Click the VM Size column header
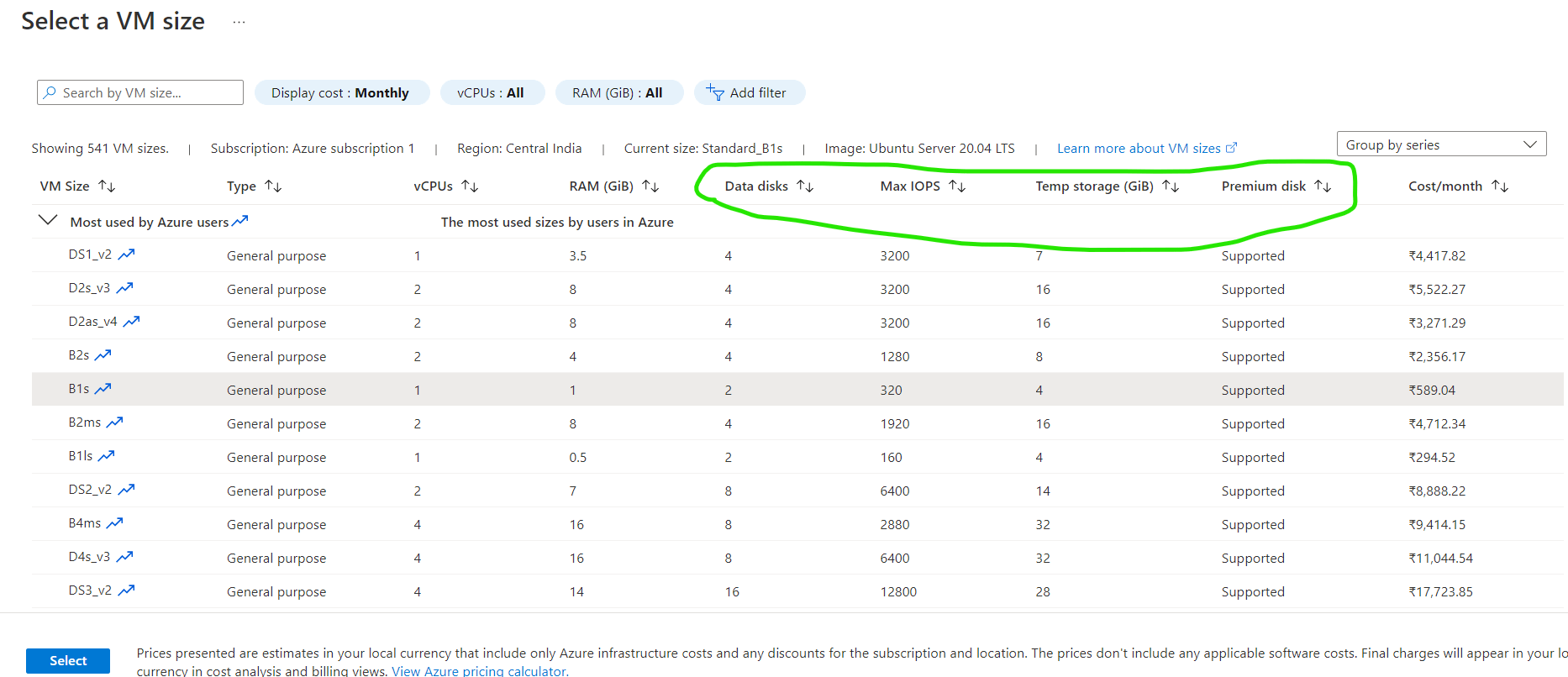Viewport: 1568px width, 677px height. (65, 186)
